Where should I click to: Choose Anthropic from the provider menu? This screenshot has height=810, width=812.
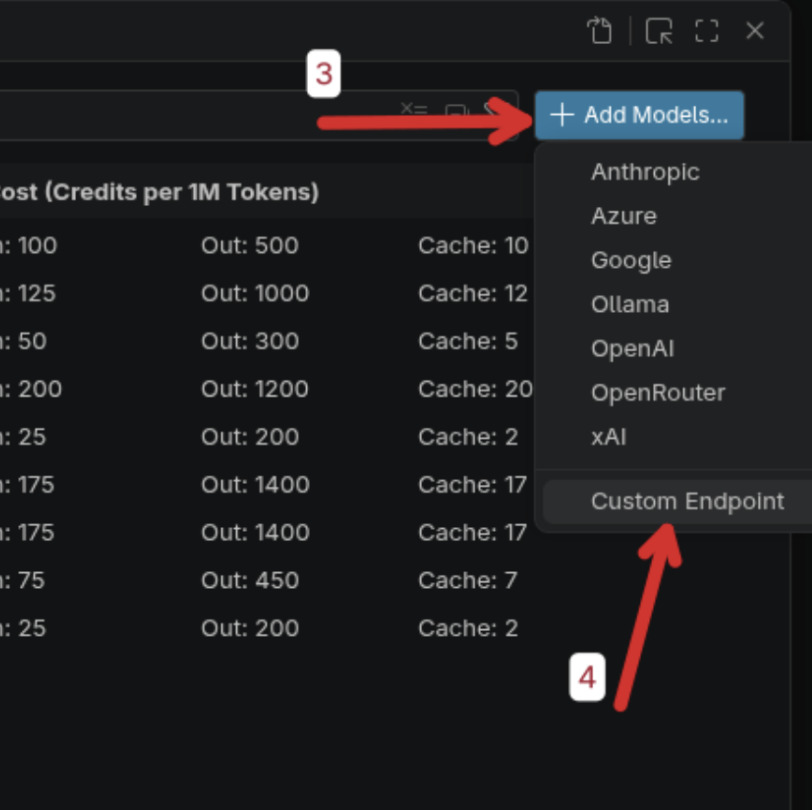pos(645,172)
